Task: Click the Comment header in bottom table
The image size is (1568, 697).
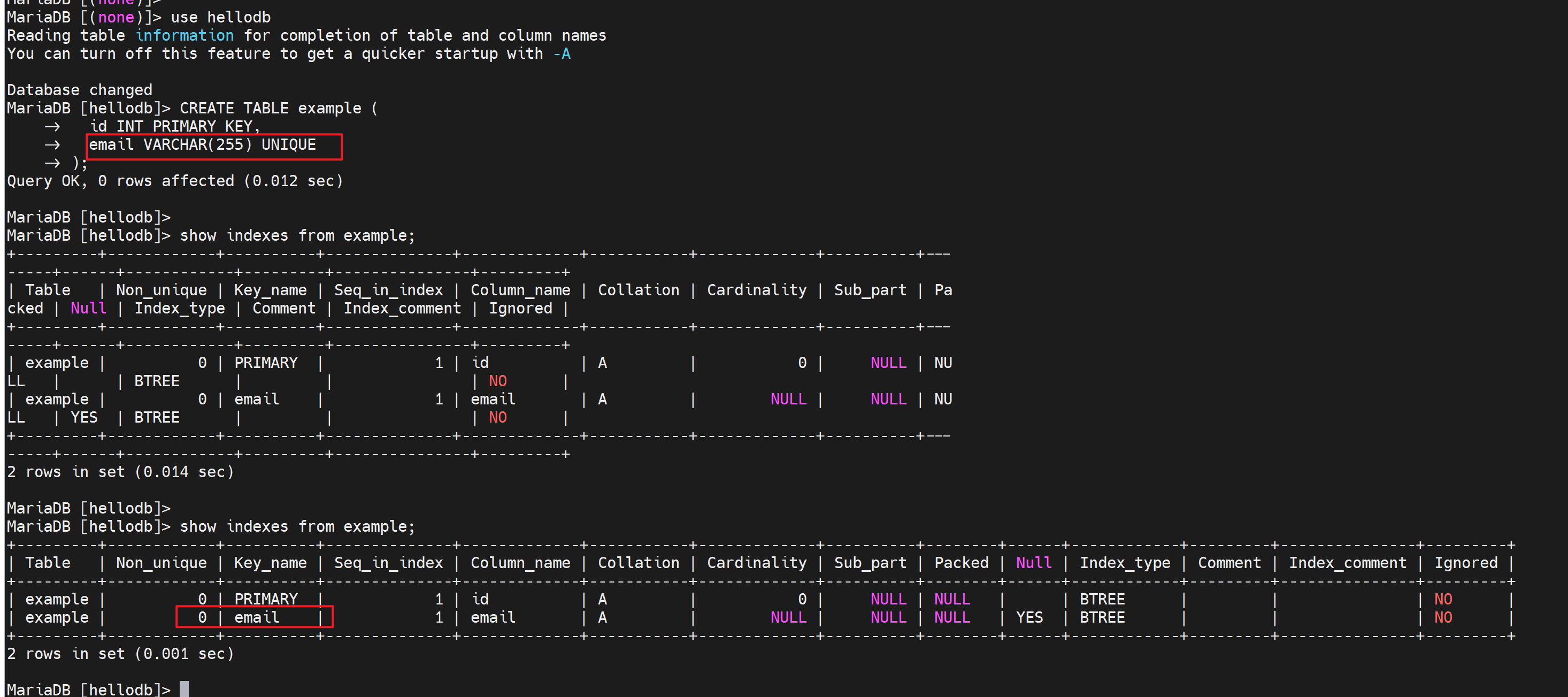Action: click(1229, 563)
